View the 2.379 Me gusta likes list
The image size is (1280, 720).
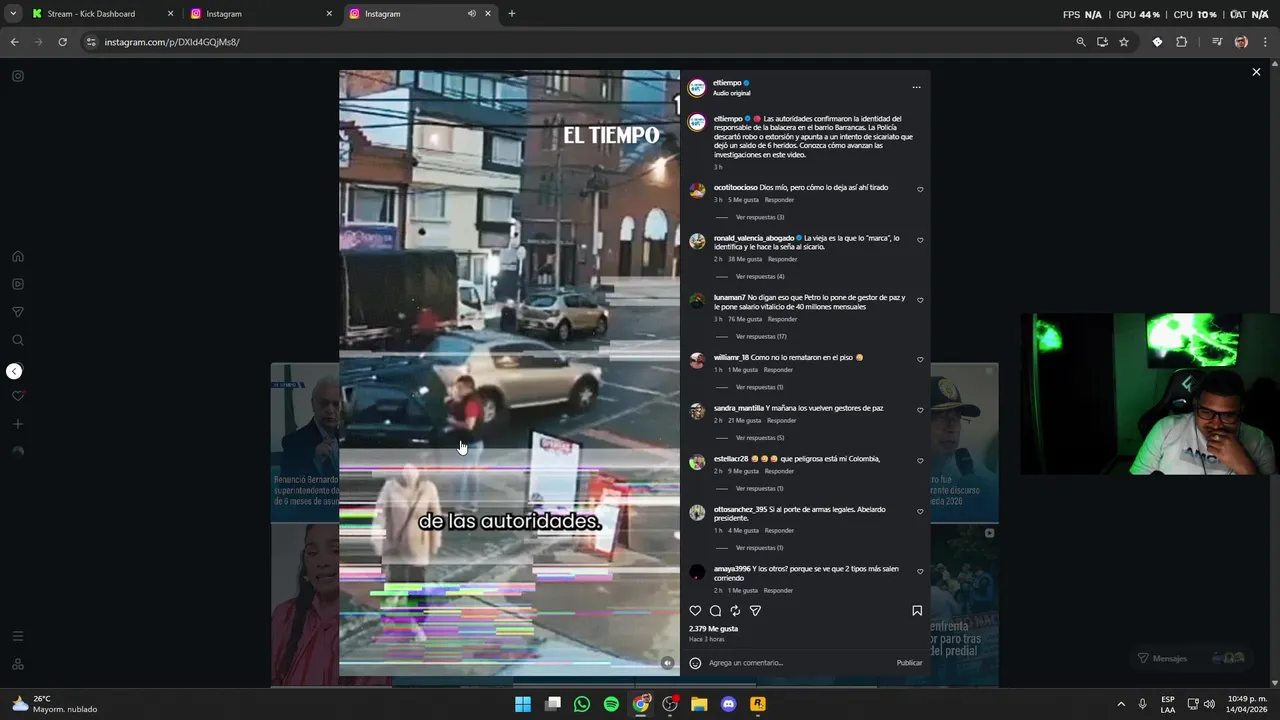click(x=713, y=629)
